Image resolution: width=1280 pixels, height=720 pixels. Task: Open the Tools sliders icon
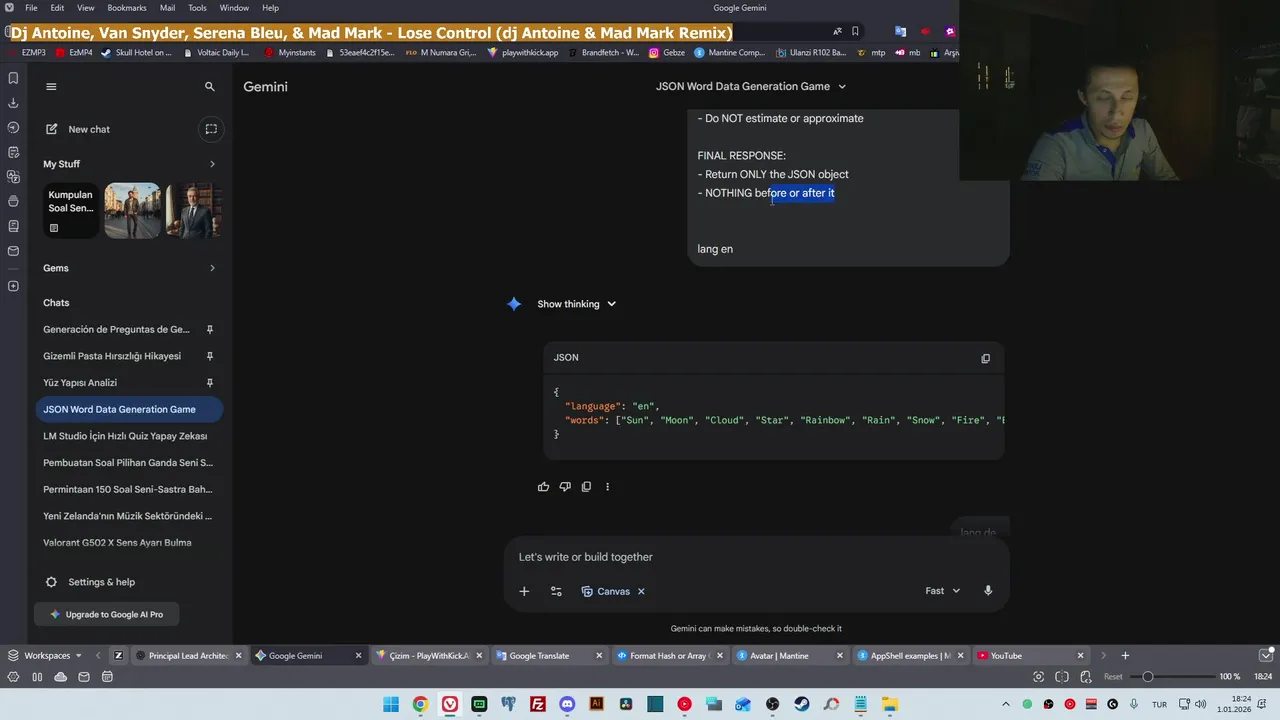pos(556,591)
